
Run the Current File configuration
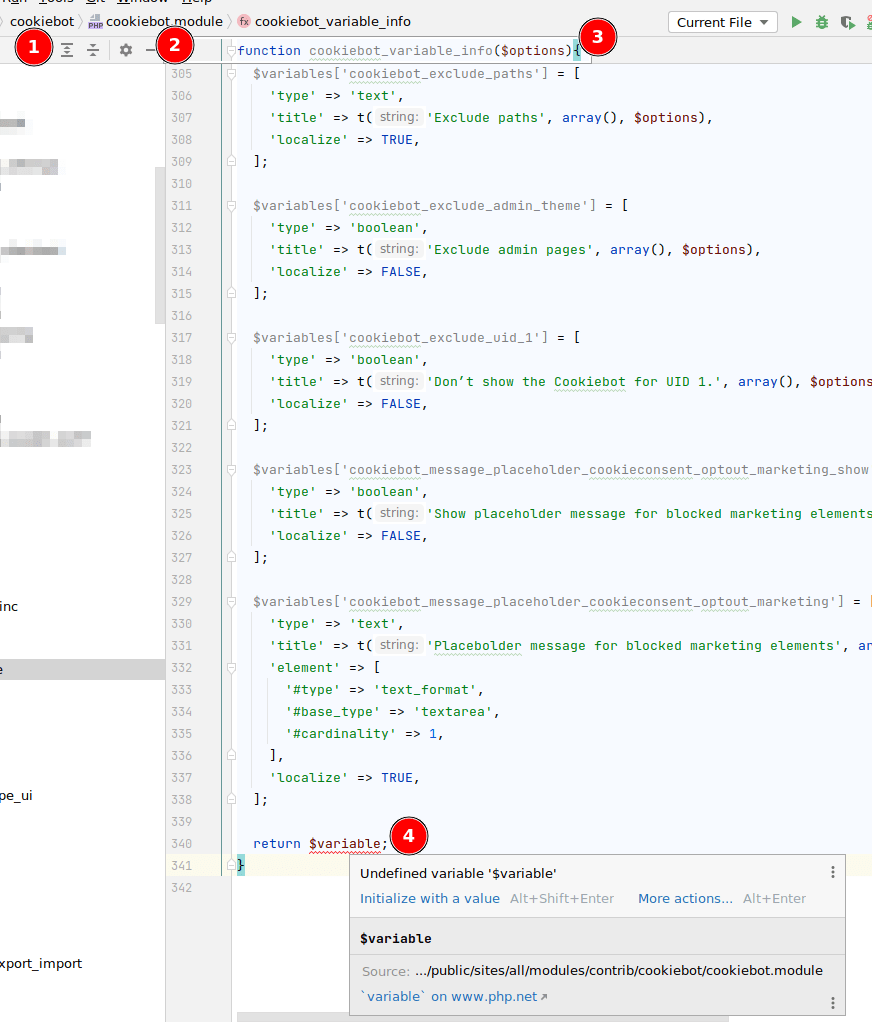coord(796,22)
